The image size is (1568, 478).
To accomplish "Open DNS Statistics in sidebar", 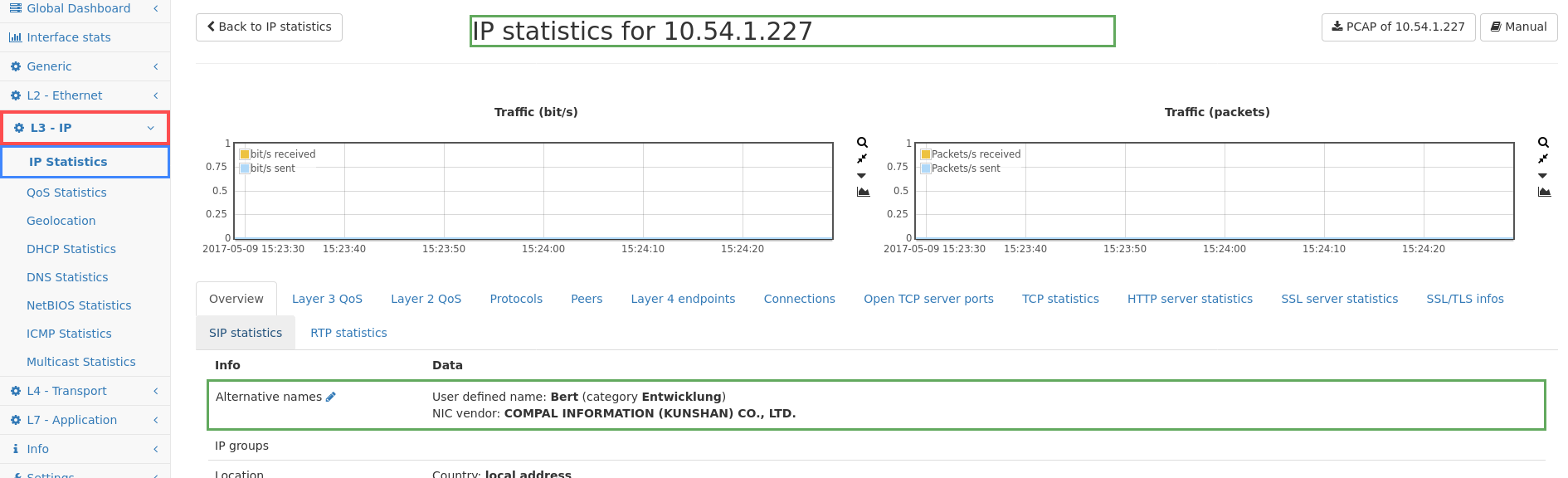I will click(67, 277).
